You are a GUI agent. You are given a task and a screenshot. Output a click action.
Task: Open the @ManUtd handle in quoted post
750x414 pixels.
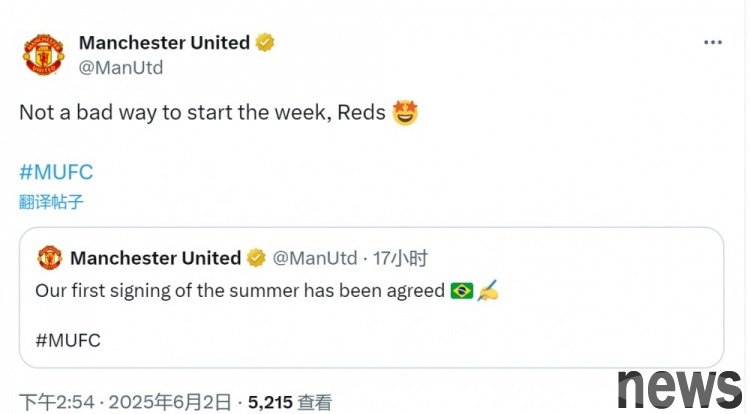(315, 258)
